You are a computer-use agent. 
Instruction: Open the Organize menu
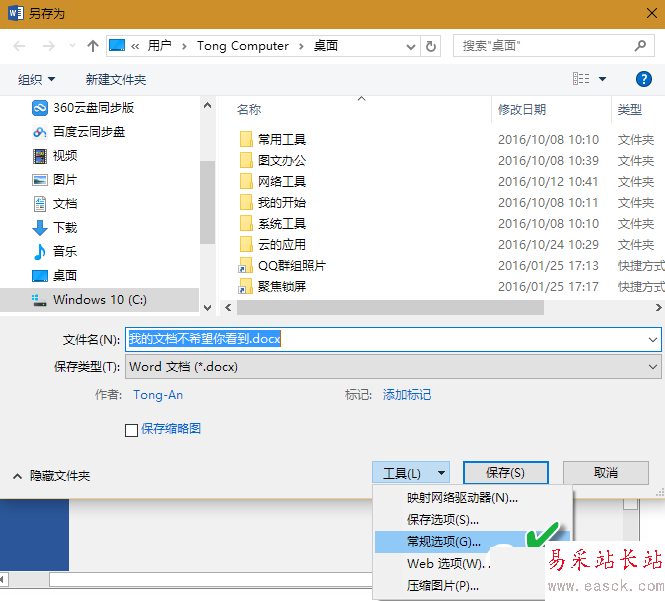click(36, 79)
